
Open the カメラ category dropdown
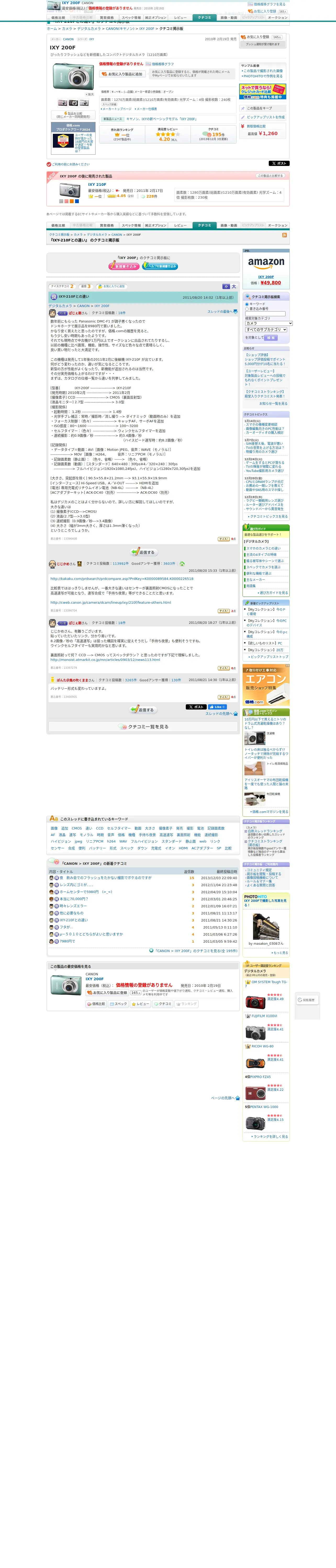[x=269, y=323]
